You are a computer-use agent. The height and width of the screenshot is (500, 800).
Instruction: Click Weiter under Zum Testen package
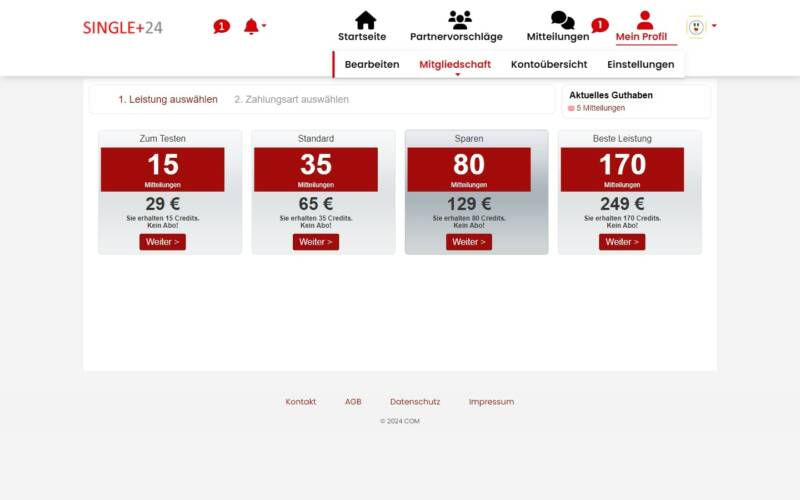click(162, 242)
